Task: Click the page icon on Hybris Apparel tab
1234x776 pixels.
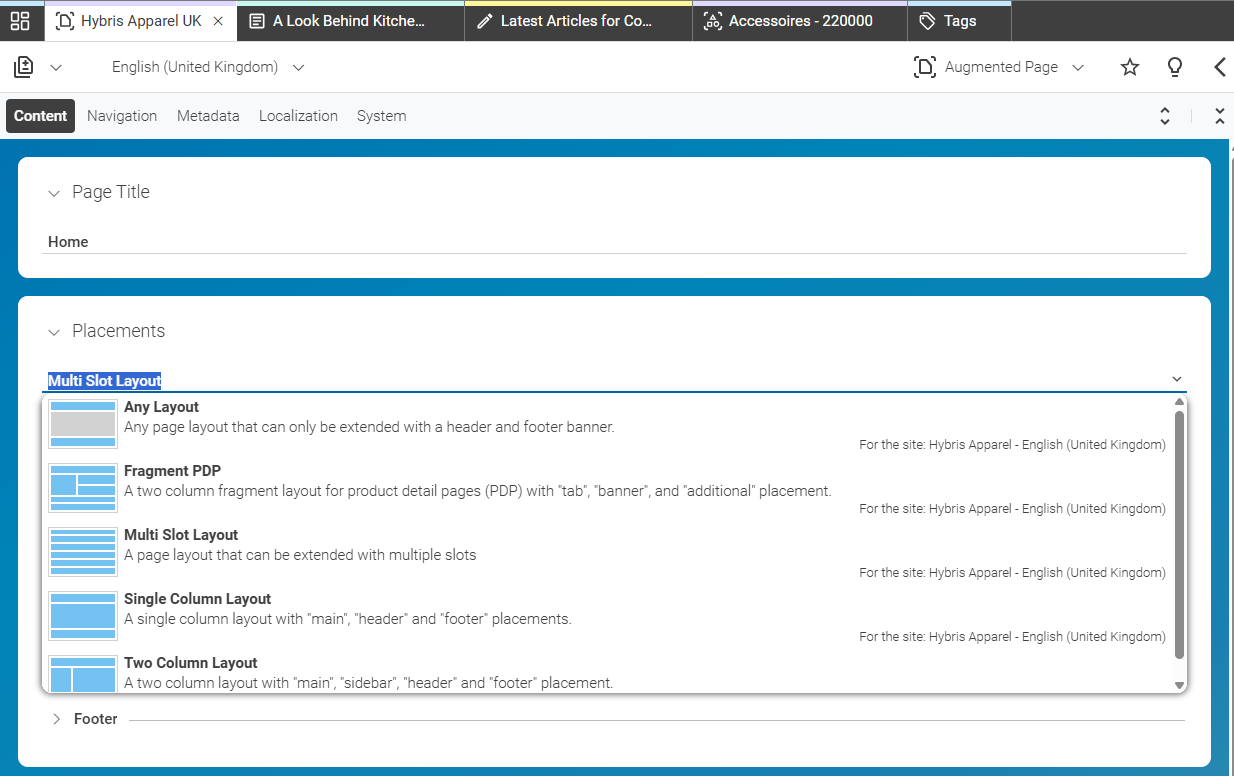Action: pyautogui.click(x=65, y=21)
